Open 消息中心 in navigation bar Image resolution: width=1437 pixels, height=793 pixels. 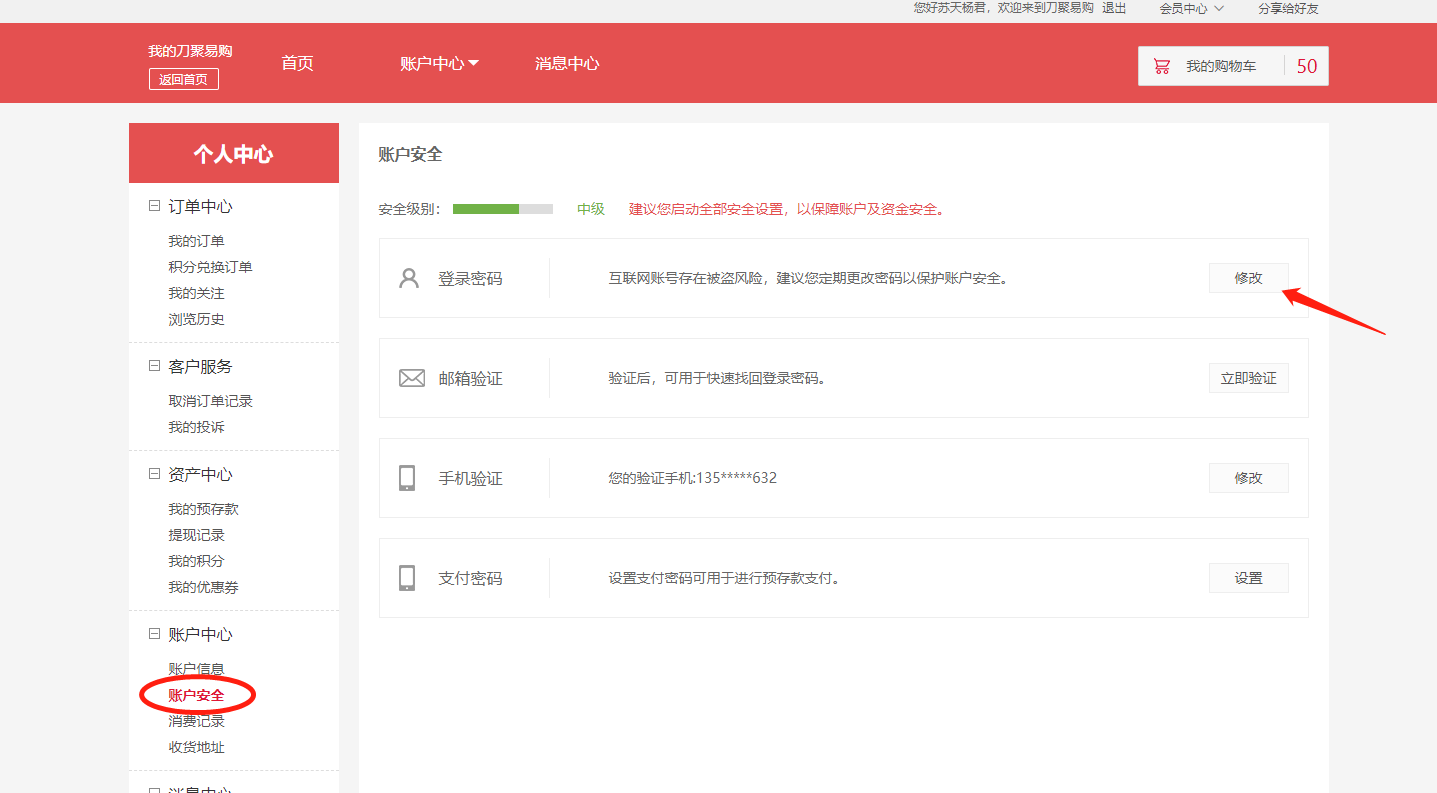click(567, 63)
